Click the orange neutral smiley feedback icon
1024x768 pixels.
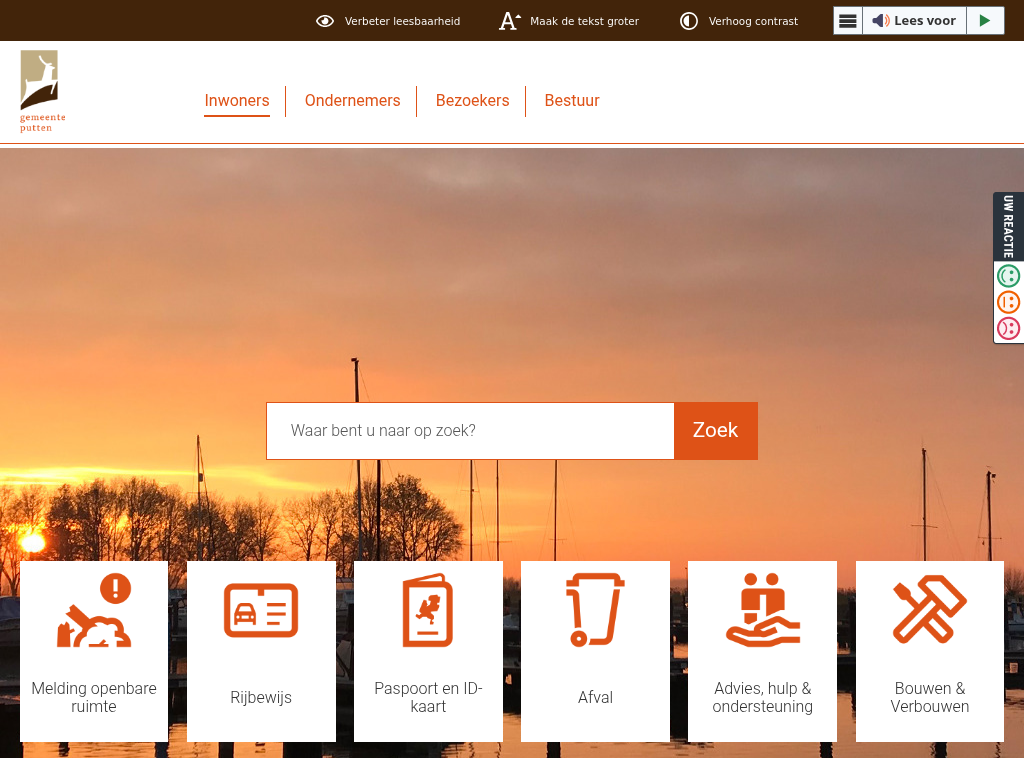click(x=1008, y=302)
